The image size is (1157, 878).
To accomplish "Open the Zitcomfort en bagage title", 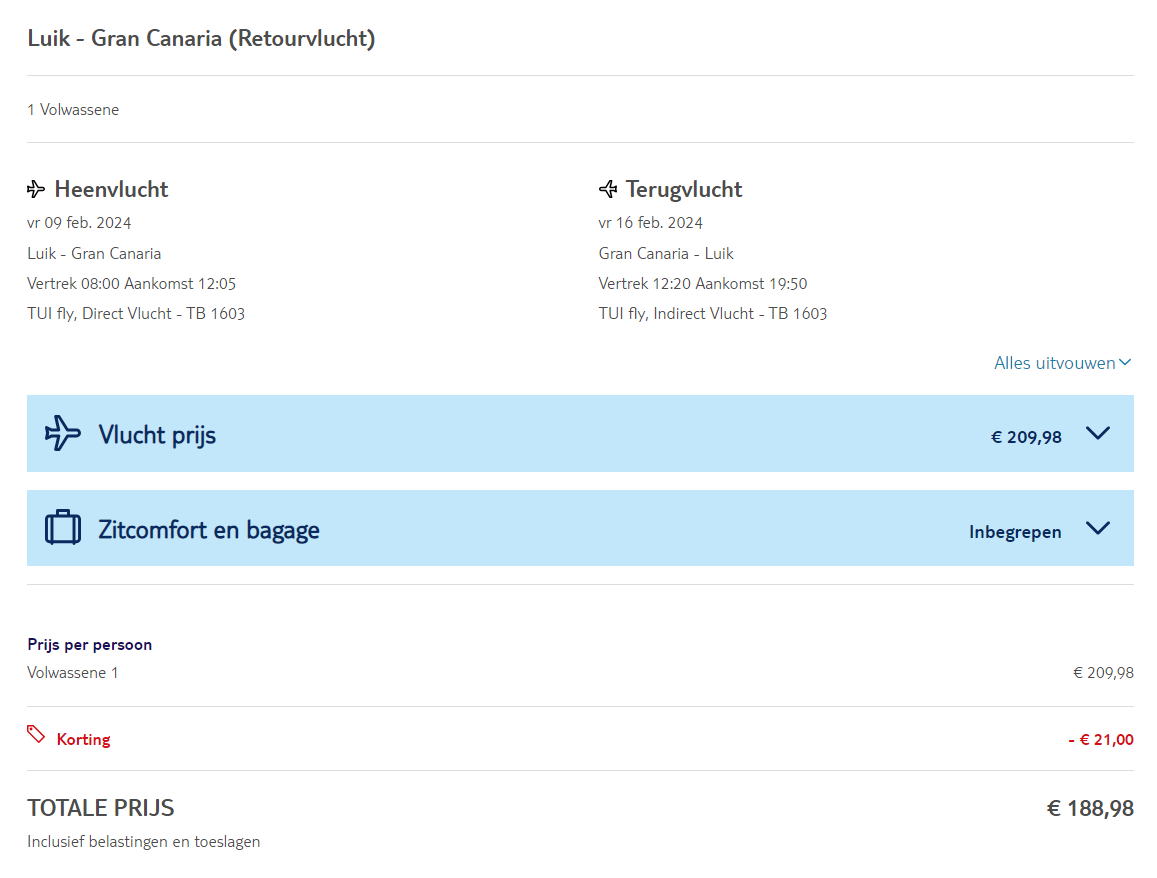I will (209, 530).
